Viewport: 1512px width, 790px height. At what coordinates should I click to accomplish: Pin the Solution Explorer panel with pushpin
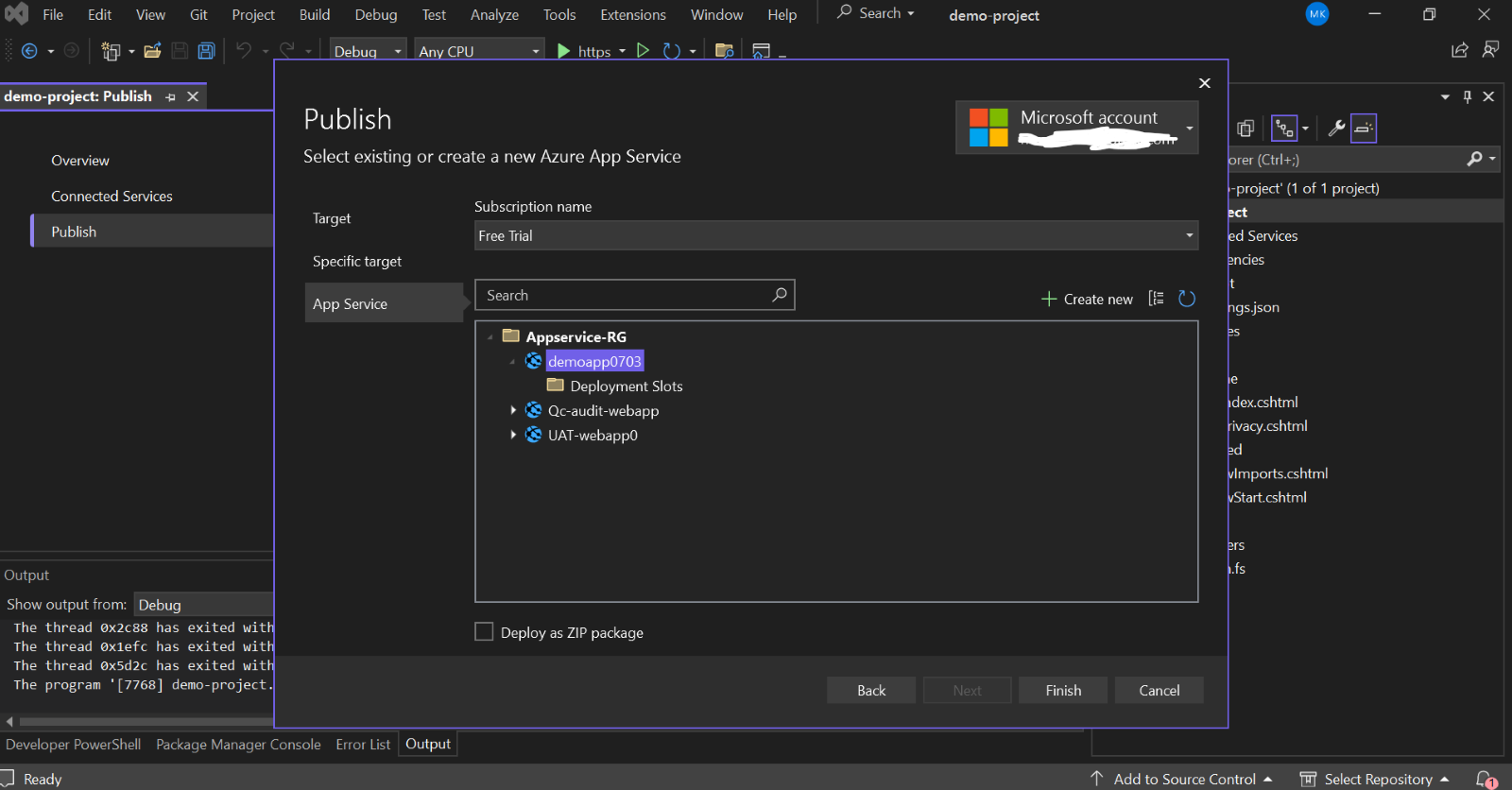[x=1468, y=96]
